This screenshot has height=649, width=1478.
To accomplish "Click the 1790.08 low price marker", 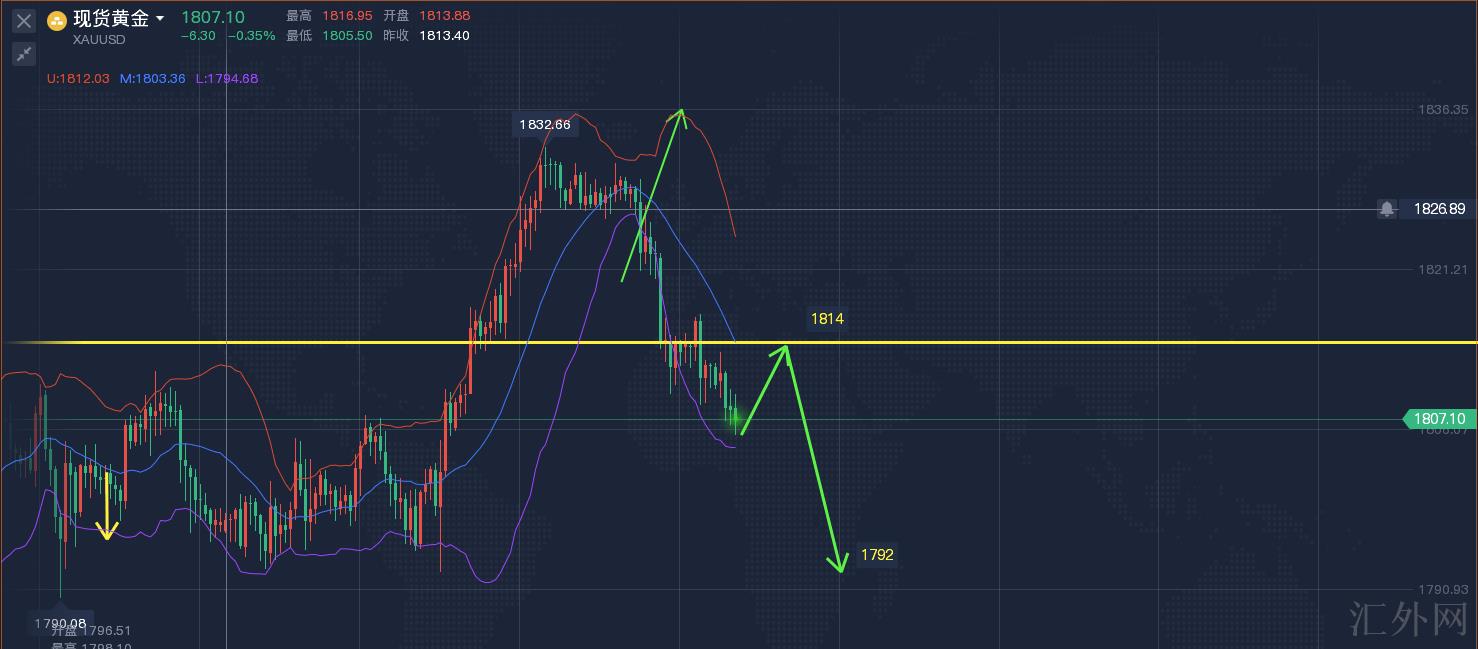I will pyautogui.click(x=60, y=623).
